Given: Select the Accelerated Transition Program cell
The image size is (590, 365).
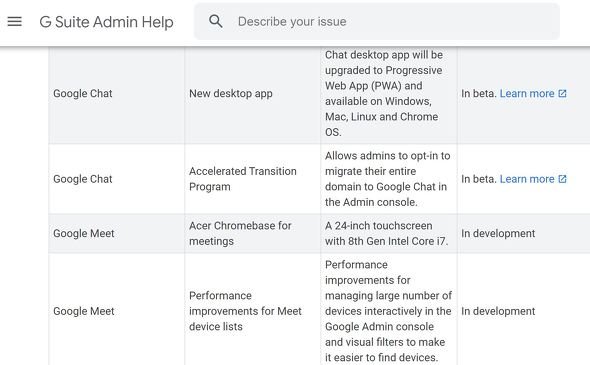Looking at the screenshot, I should coord(252,179).
